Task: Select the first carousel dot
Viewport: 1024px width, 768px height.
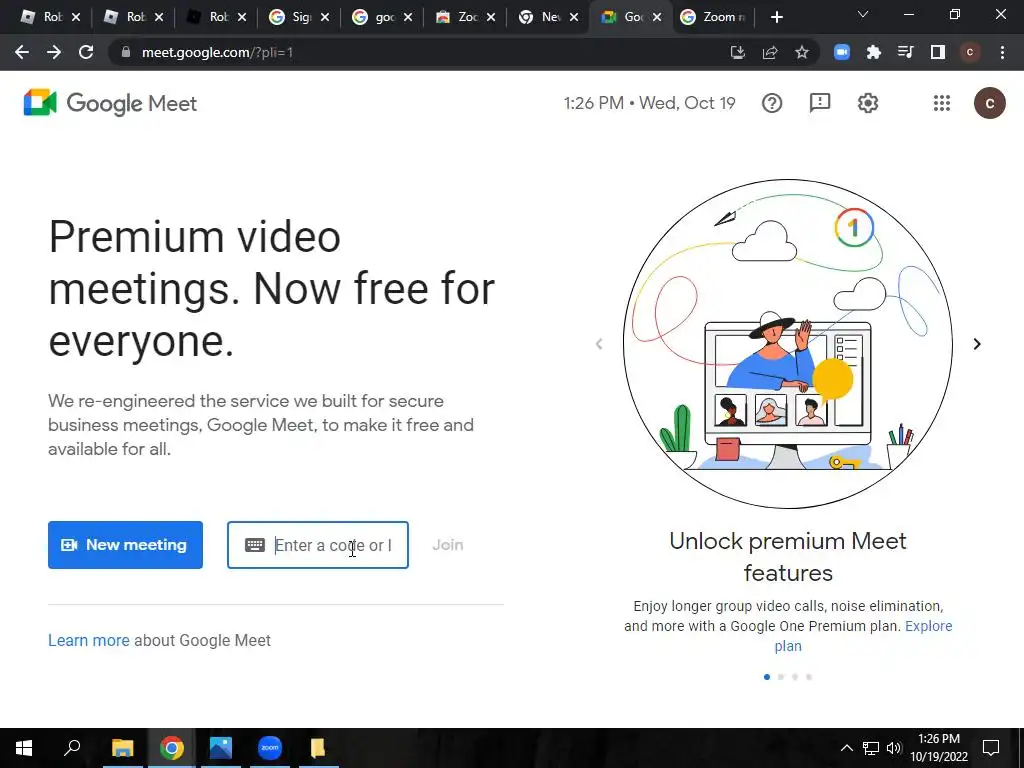Action: (767, 677)
